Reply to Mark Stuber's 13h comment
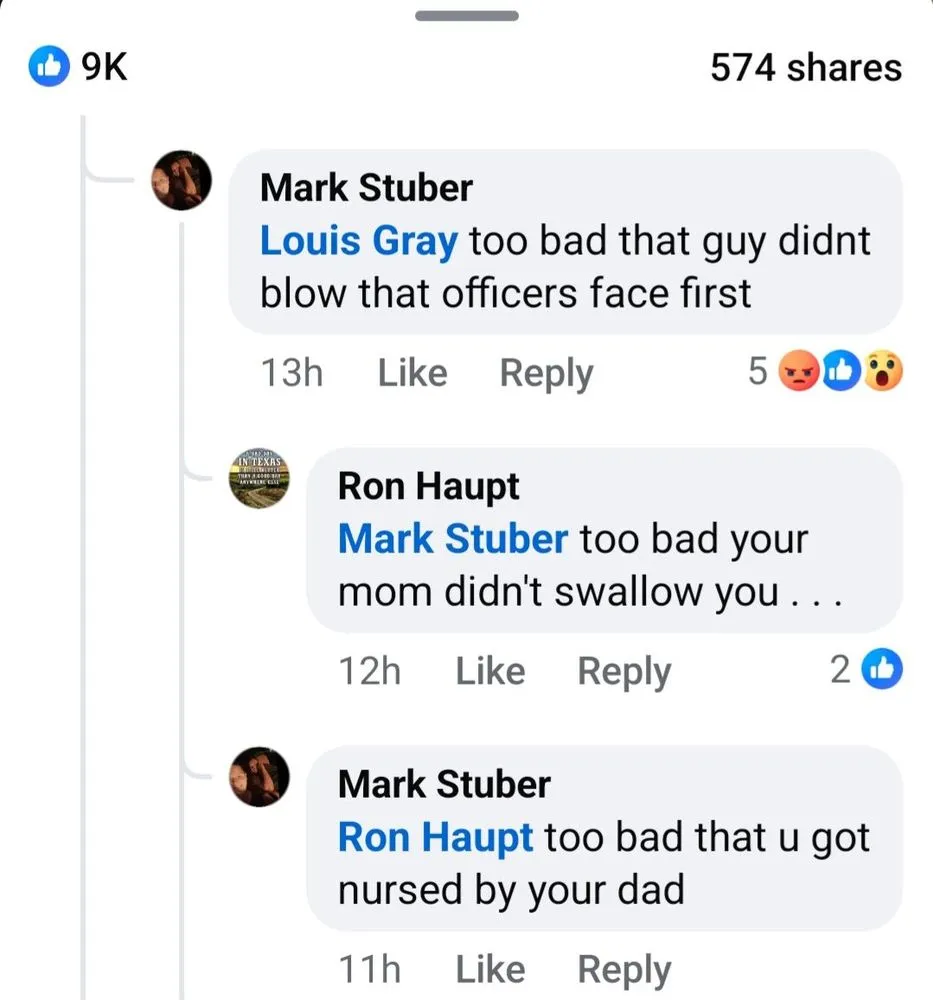The width and height of the screenshot is (933, 1000). coord(546,374)
